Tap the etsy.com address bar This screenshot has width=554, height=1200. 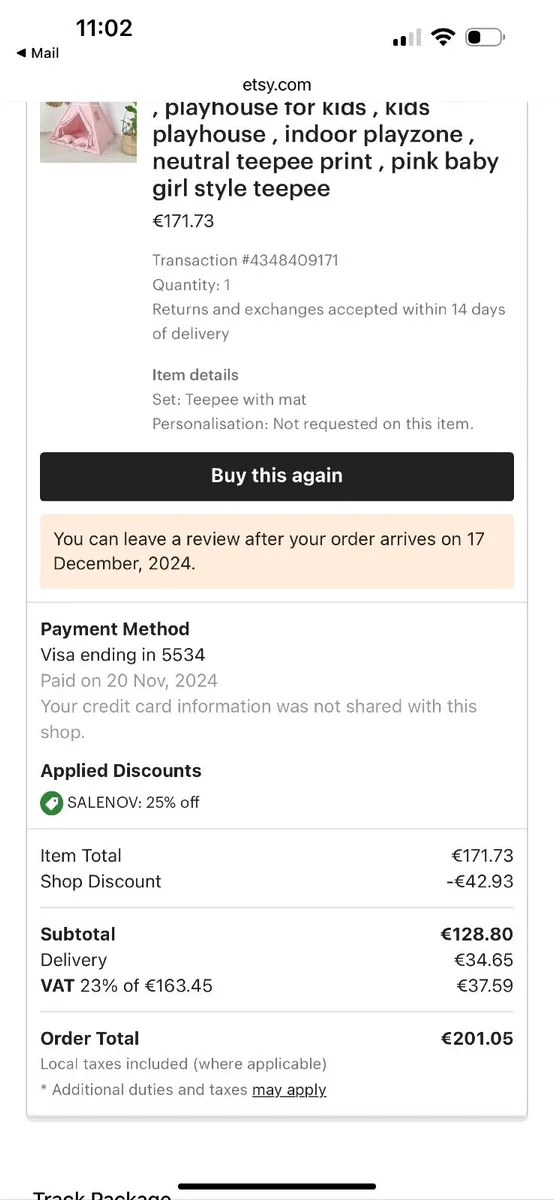[x=277, y=85]
